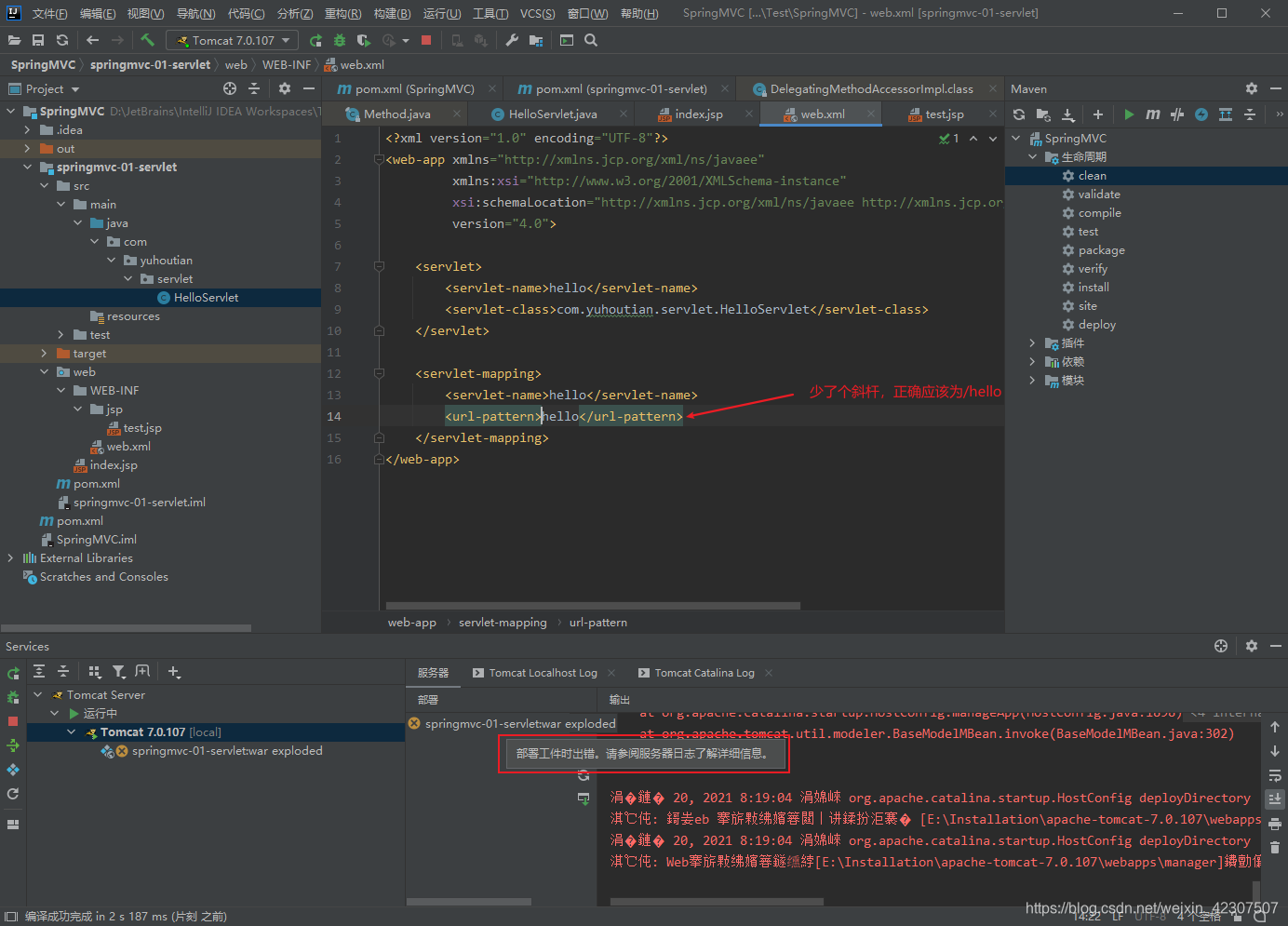Expand the target folder in Project tree

pyautogui.click(x=44, y=354)
